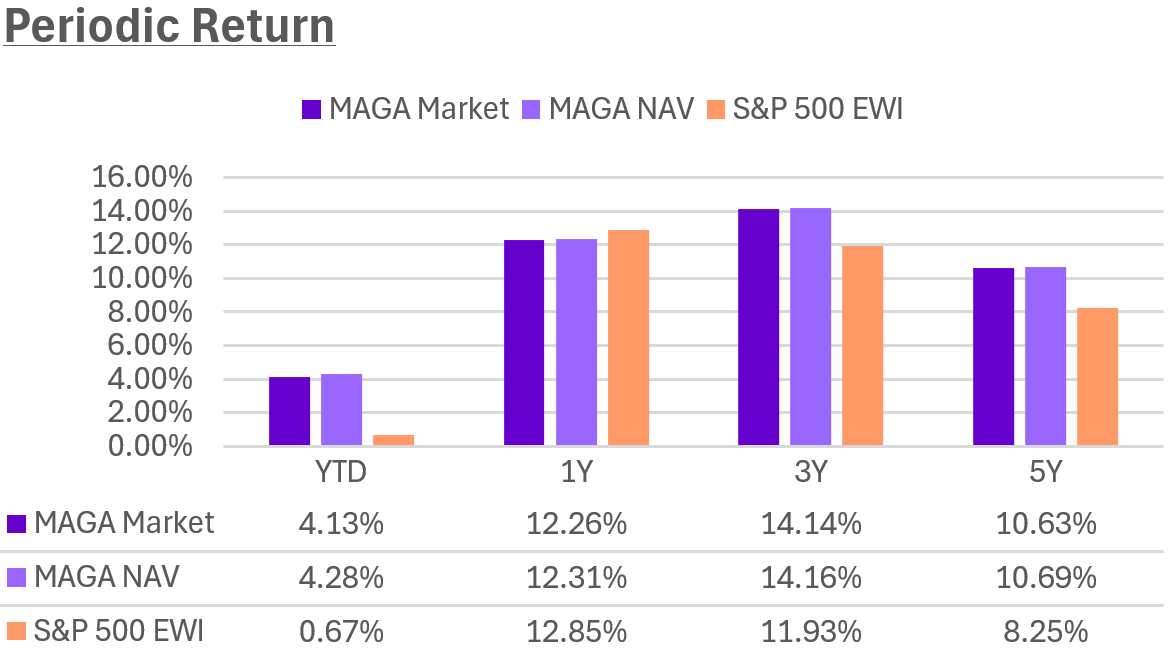Viewport: 1168px width, 662px height.
Task: Click the 16.00% axis label
Action: pos(142,178)
